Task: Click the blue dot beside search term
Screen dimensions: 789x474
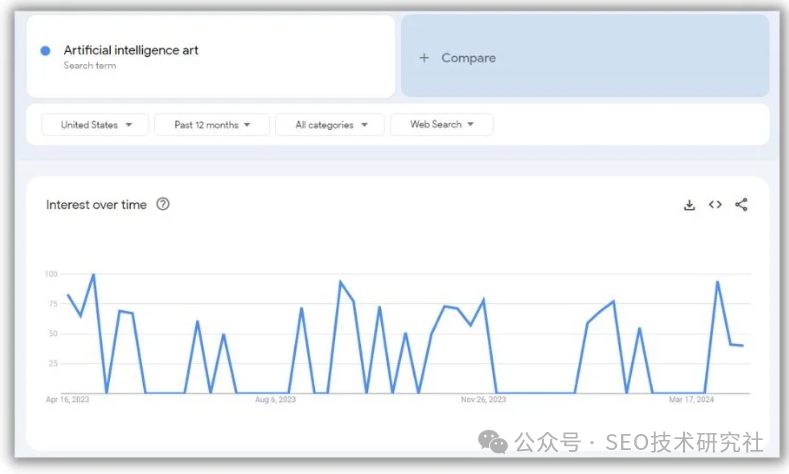Action: [45, 51]
